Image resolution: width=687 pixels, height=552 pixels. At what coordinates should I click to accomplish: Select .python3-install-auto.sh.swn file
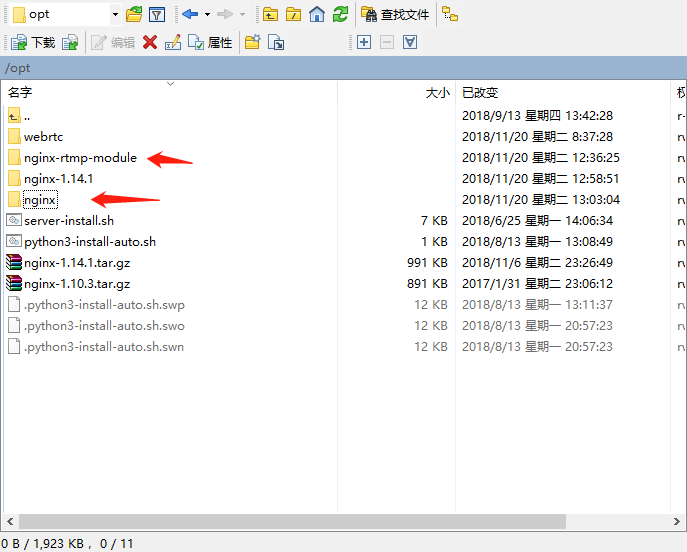(x=96, y=347)
